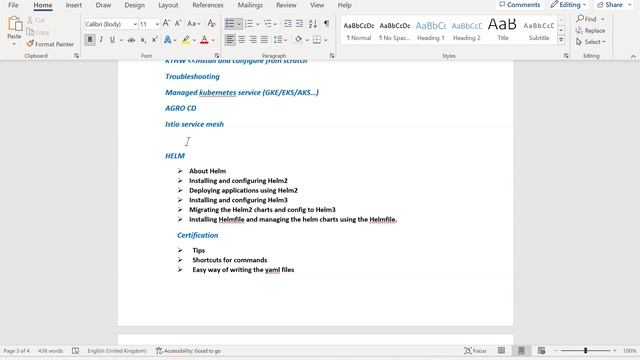The width and height of the screenshot is (640, 360).
Task: Apply superscript formatting
Action: coord(154,40)
